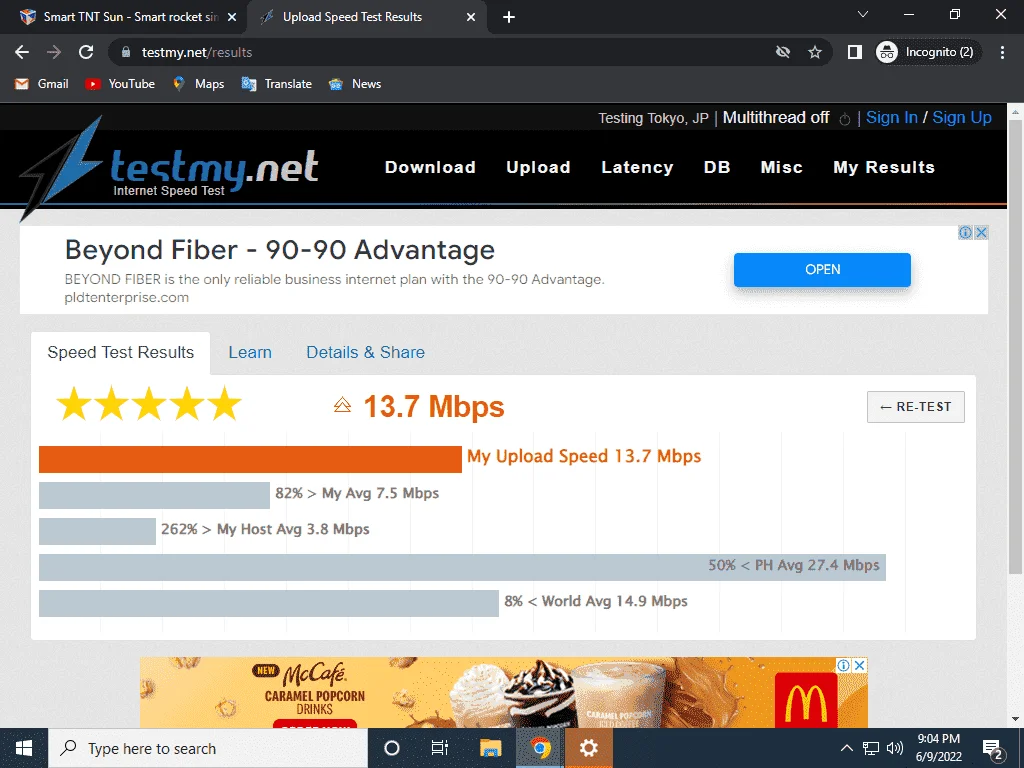Screen dimensions: 1024x768
Task: Open Chrome's three-dot menu
Action: (x=1002, y=52)
